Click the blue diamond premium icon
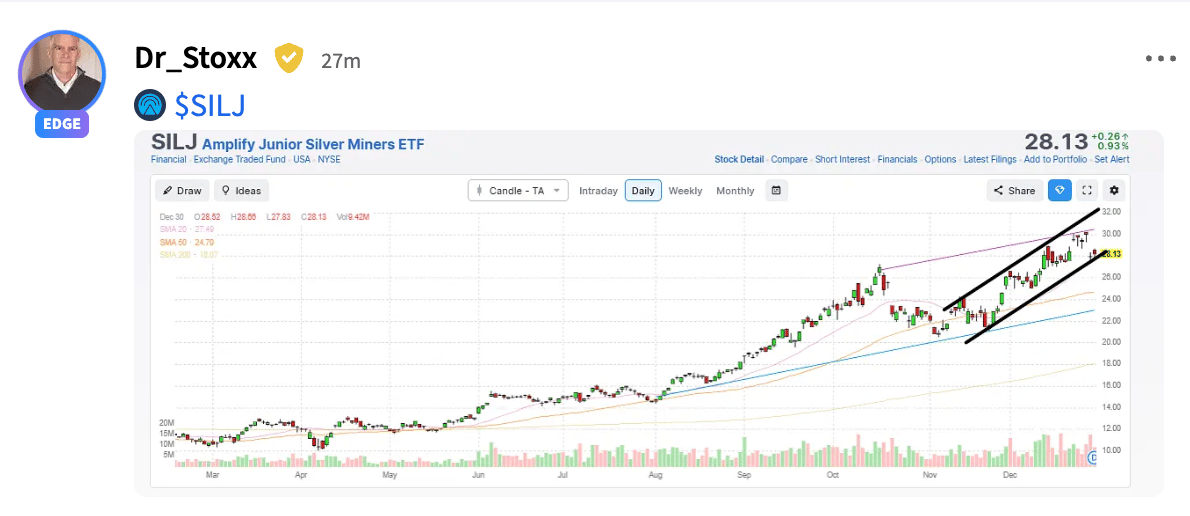Viewport: 1190px width, 516px height. point(1060,190)
